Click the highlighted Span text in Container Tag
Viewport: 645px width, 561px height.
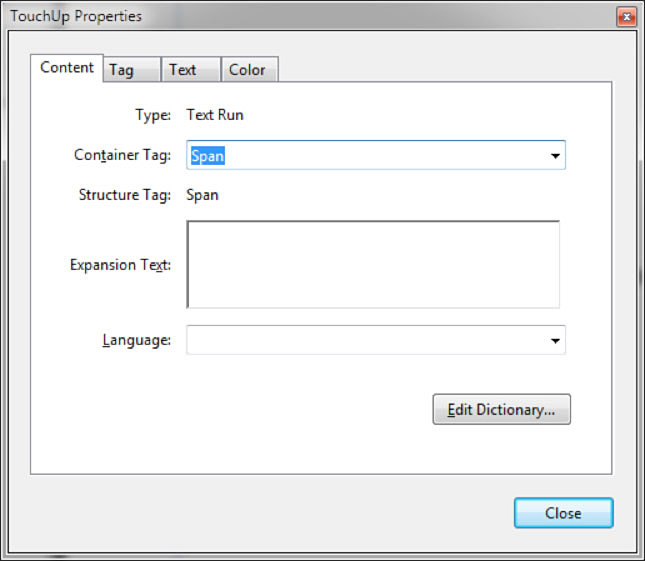208,156
